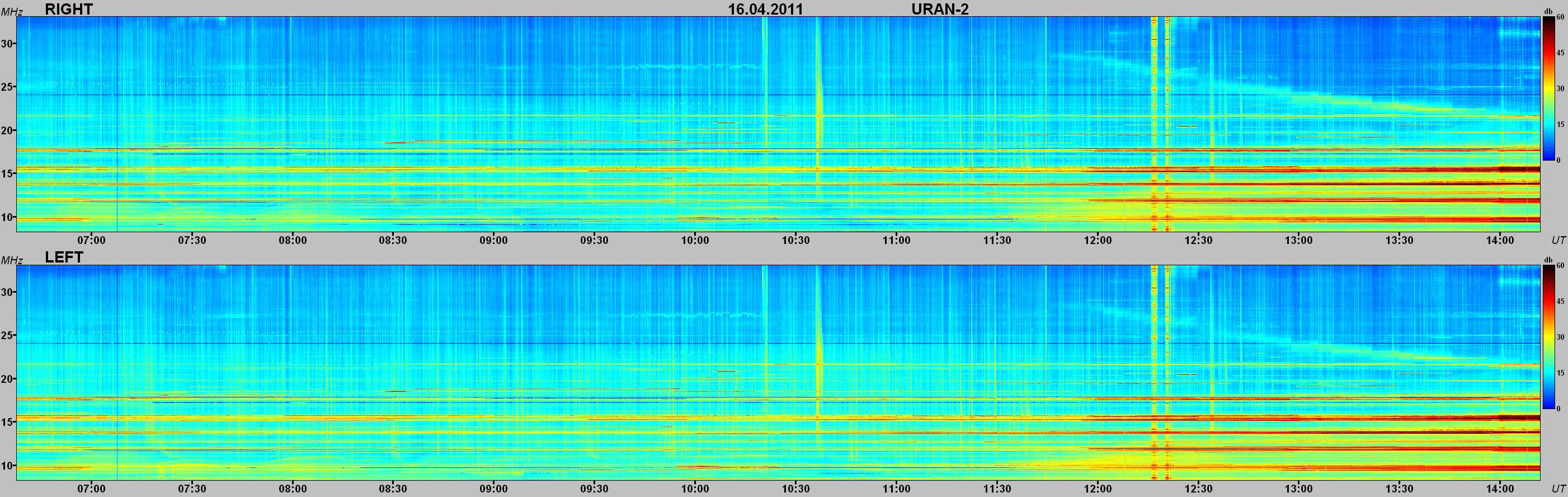The width and height of the screenshot is (1568, 497).
Task: Click the 11:00 time tick under the RIGHT panel
Action: click(897, 240)
